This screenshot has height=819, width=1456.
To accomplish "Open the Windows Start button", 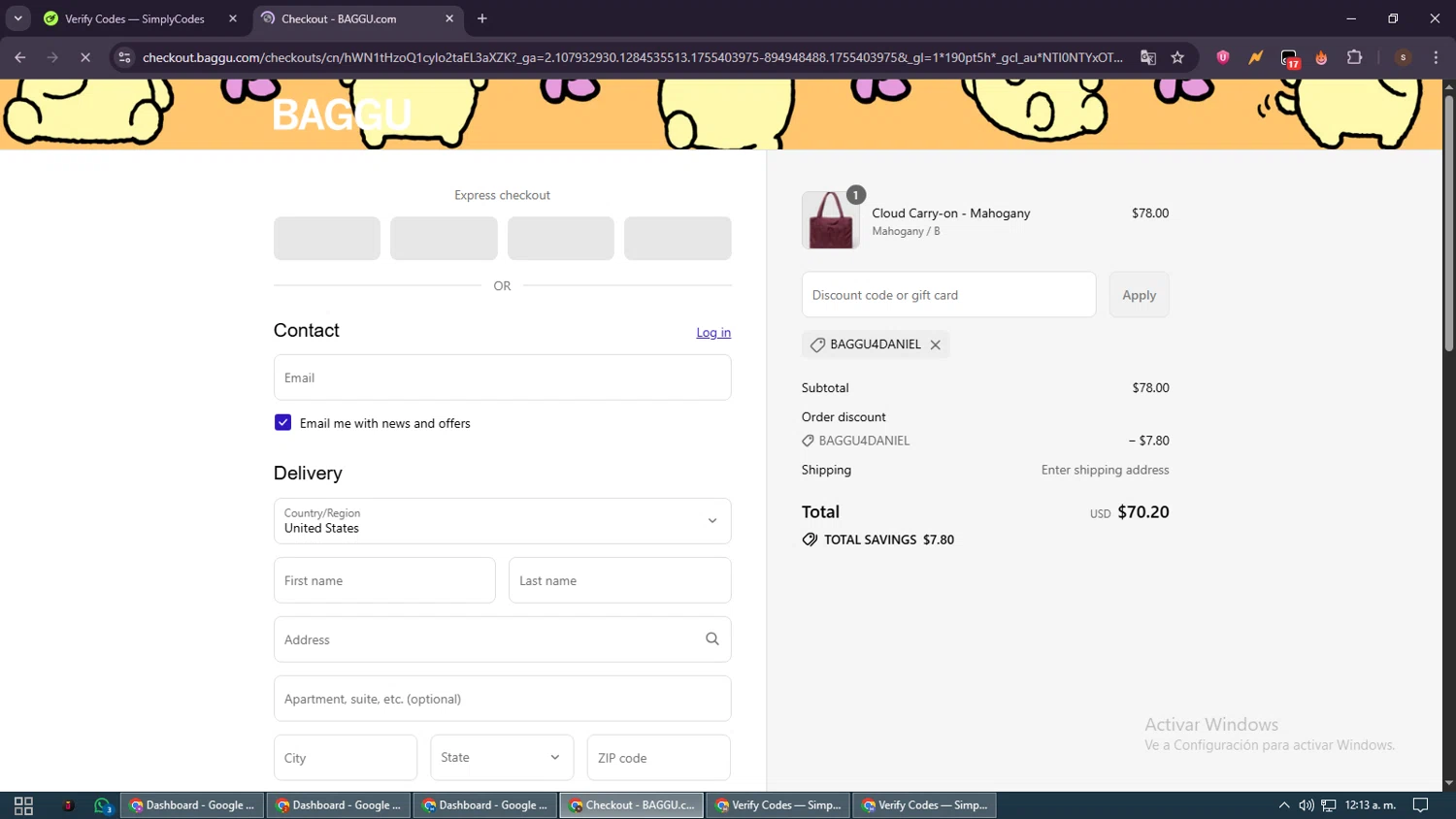I will [x=23, y=805].
